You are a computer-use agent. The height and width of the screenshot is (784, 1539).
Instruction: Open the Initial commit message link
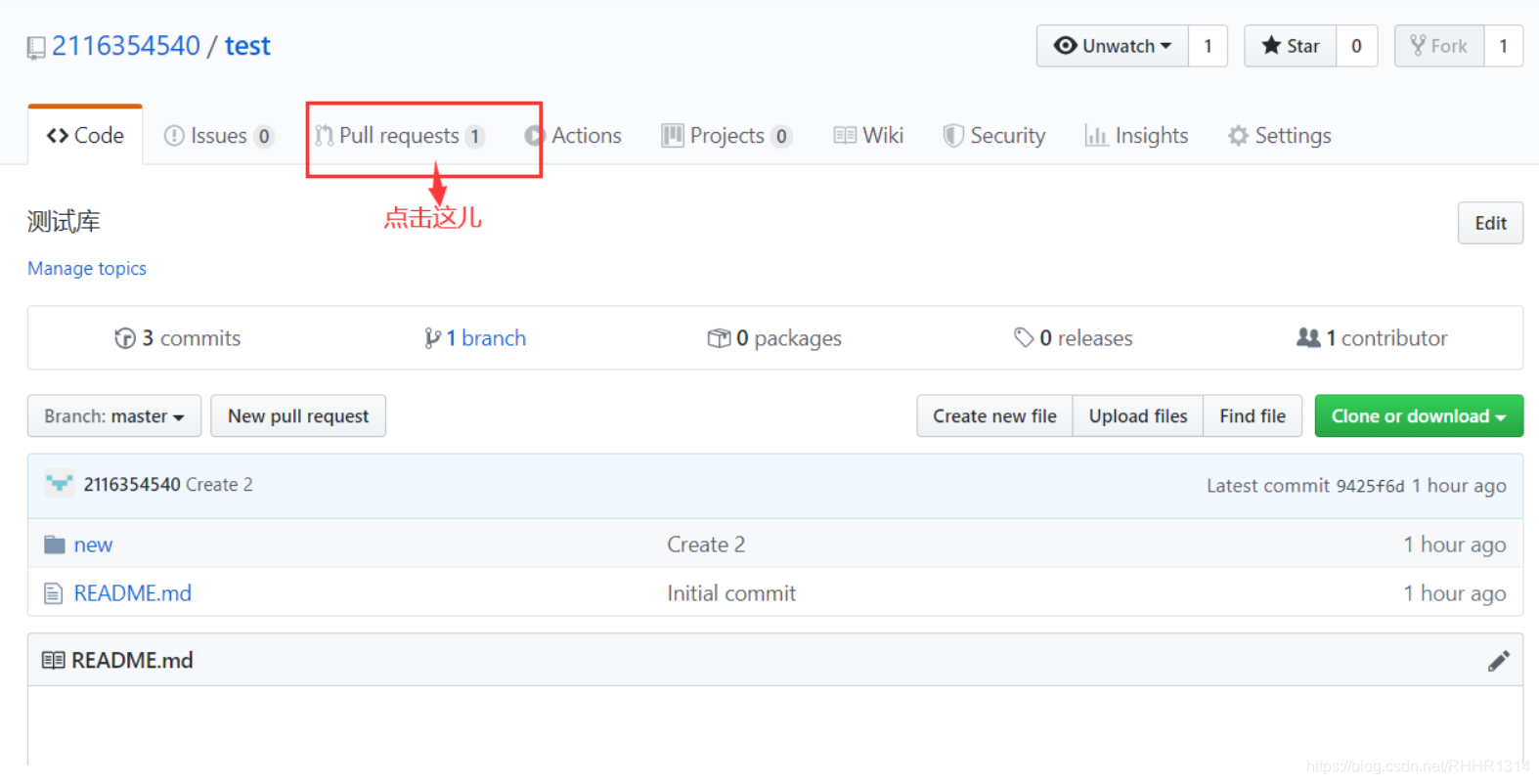tap(731, 593)
